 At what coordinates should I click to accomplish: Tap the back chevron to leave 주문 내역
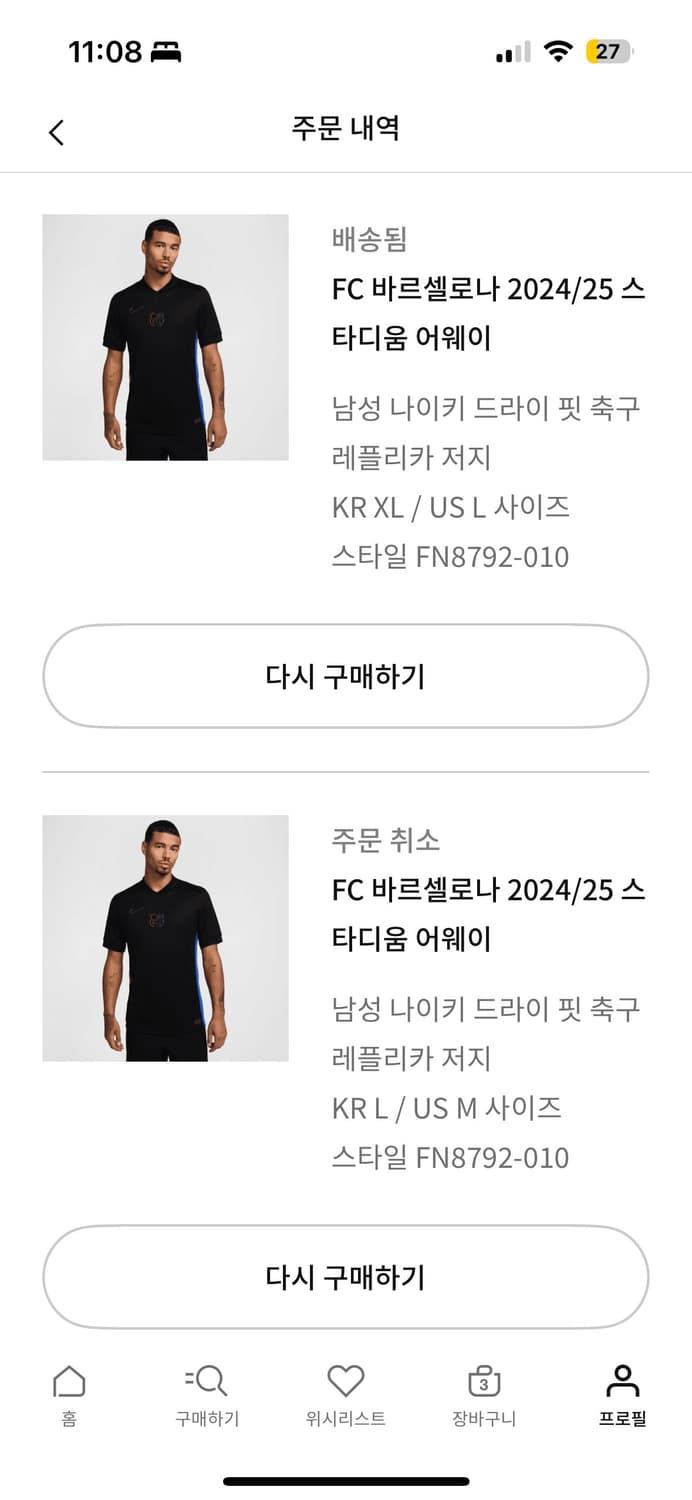57,131
